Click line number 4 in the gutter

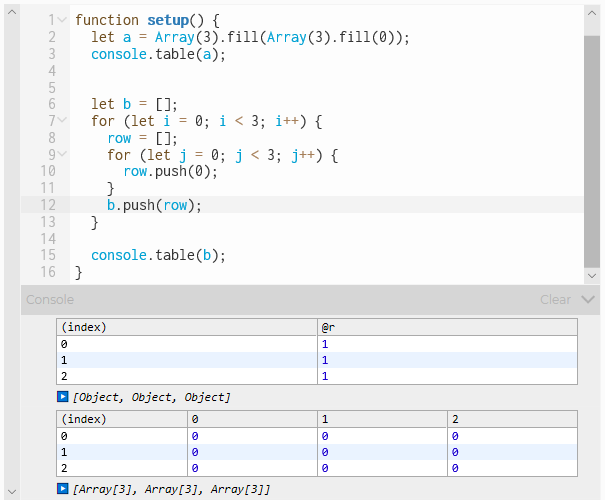pyautogui.click(x=52, y=71)
